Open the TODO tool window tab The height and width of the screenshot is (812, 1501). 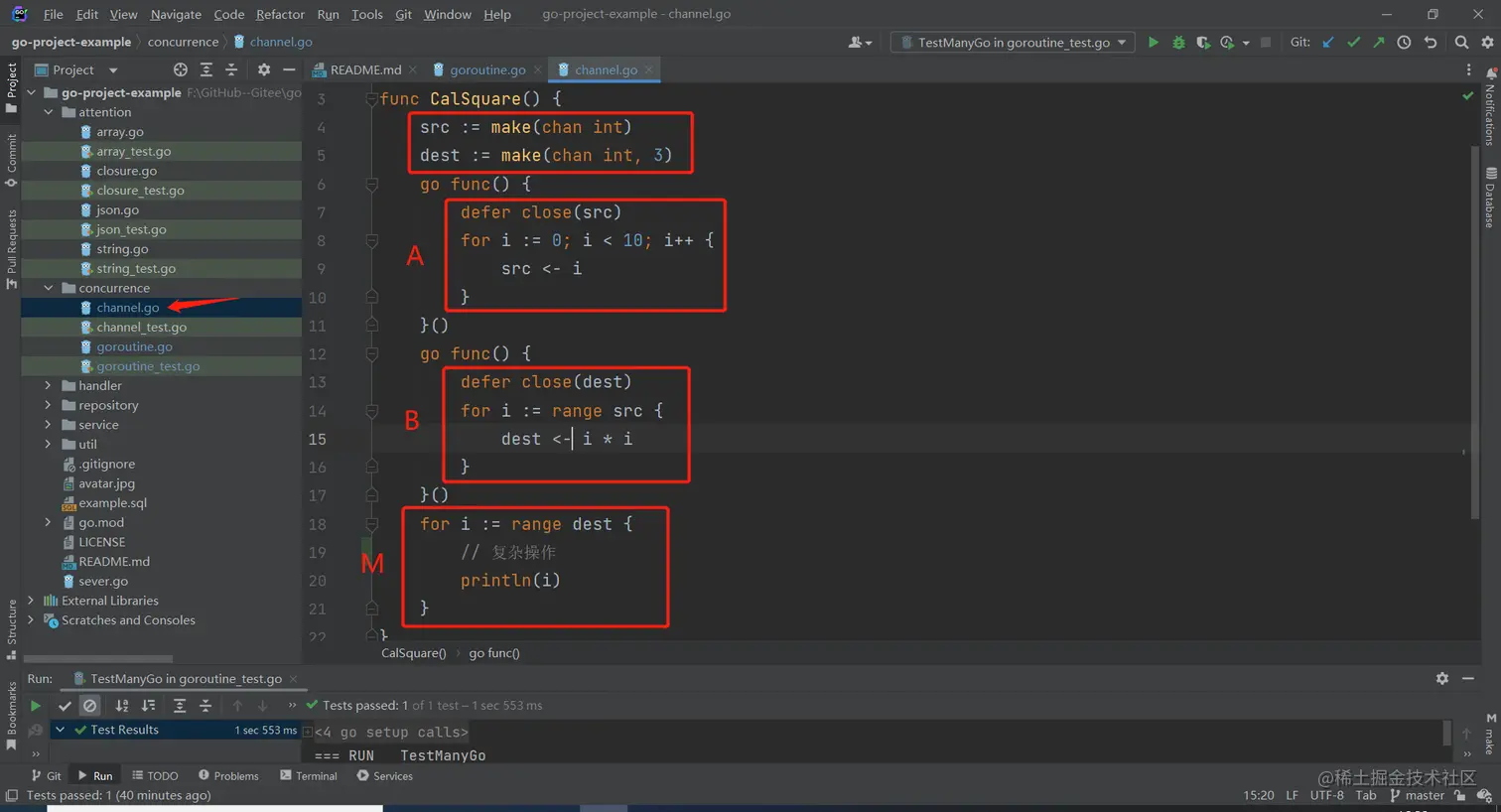point(155,776)
